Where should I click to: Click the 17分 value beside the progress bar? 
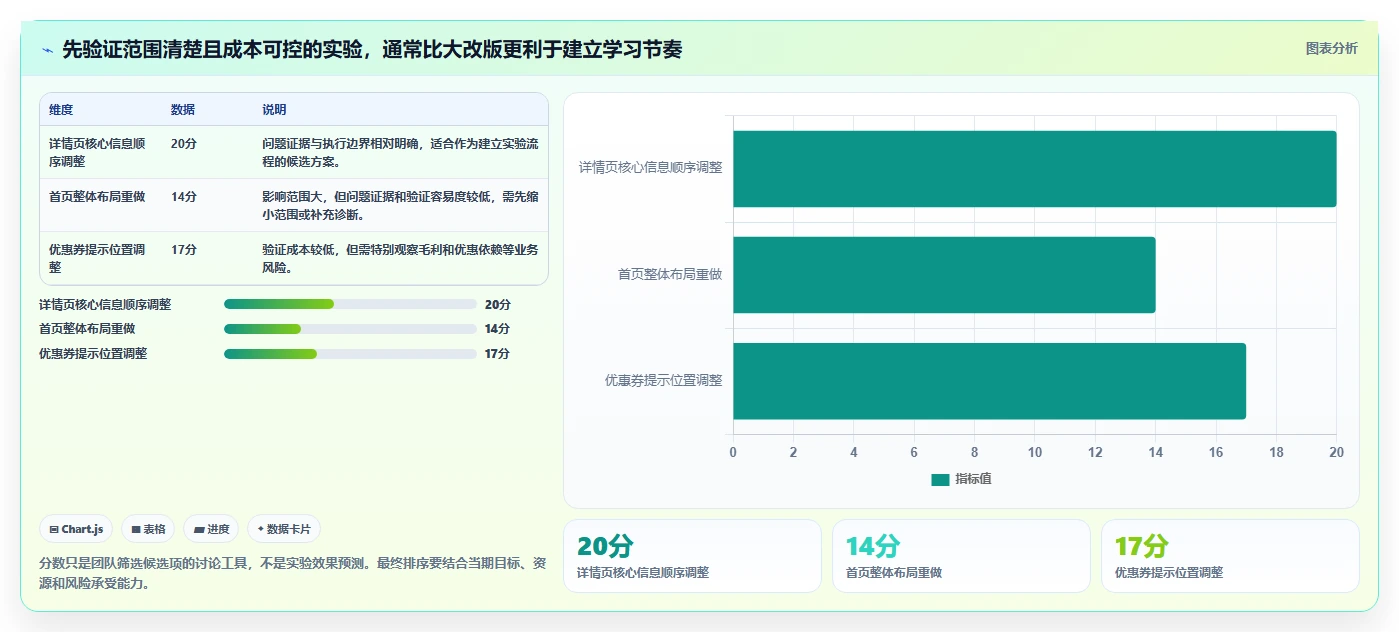(497, 354)
